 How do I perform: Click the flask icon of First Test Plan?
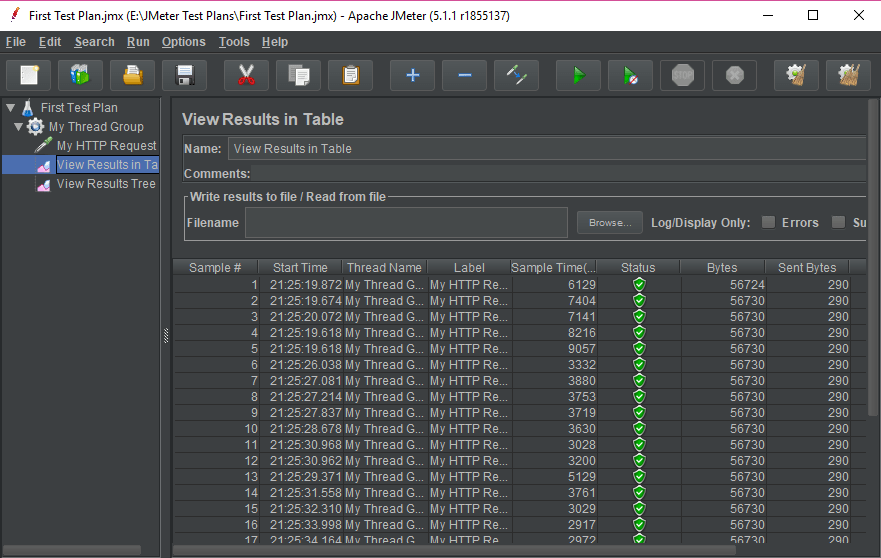(x=28, y=107)
